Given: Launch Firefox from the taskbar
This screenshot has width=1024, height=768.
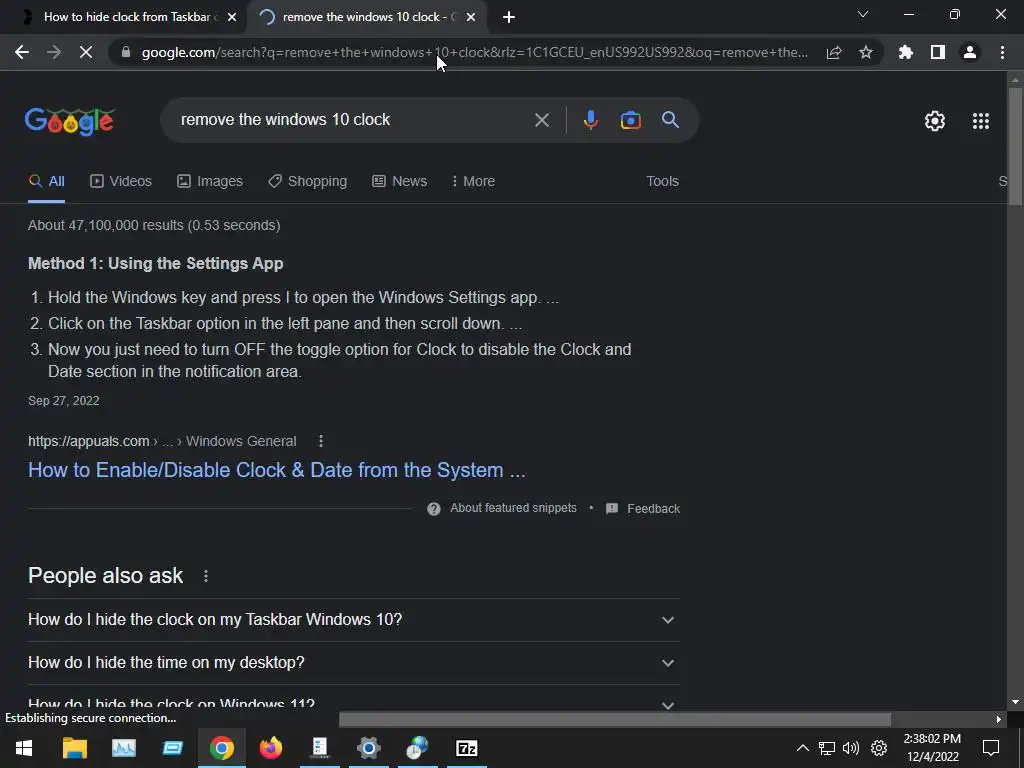Looking at the screenshot, I should coord(270,748).
